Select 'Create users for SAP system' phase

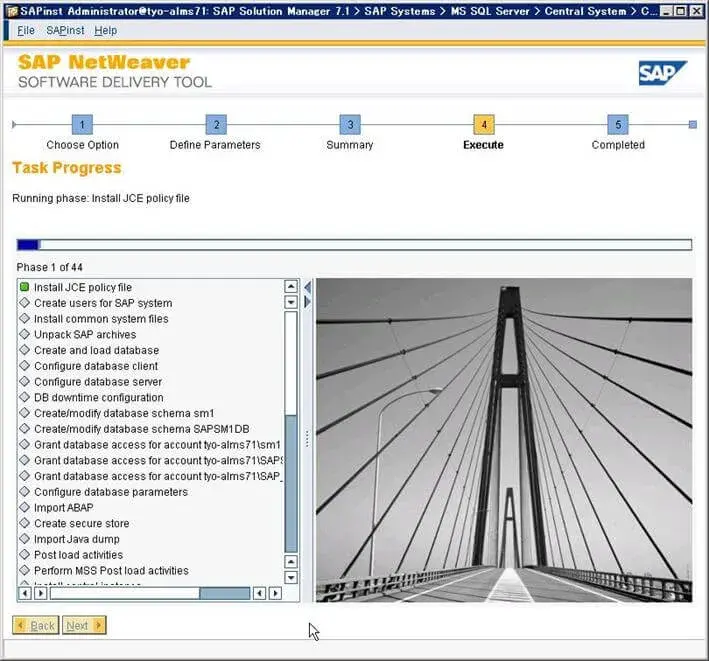point(103,303)
